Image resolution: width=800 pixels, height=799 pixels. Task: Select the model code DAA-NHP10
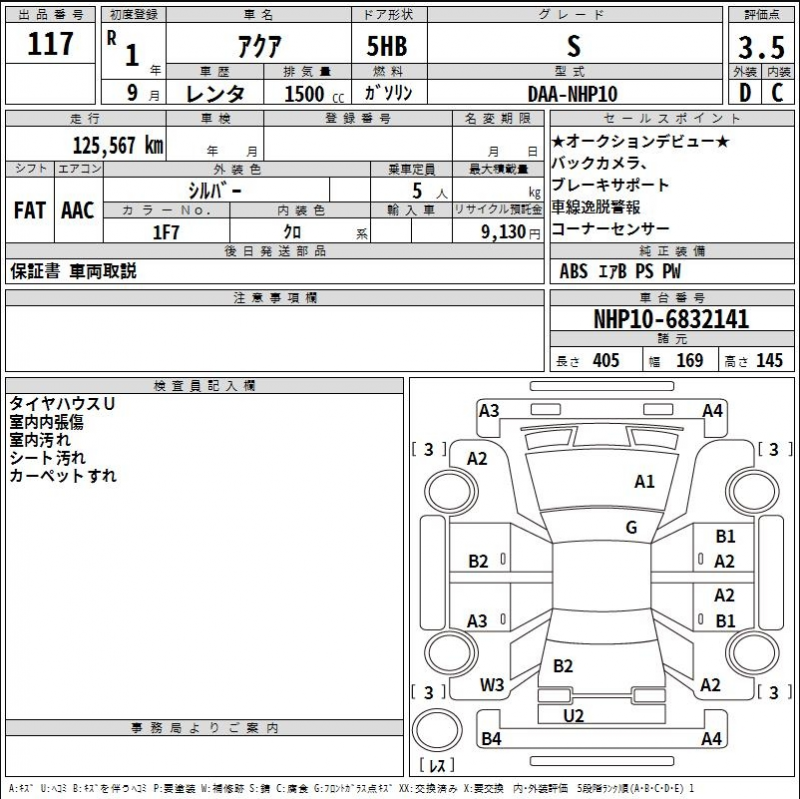572,94
